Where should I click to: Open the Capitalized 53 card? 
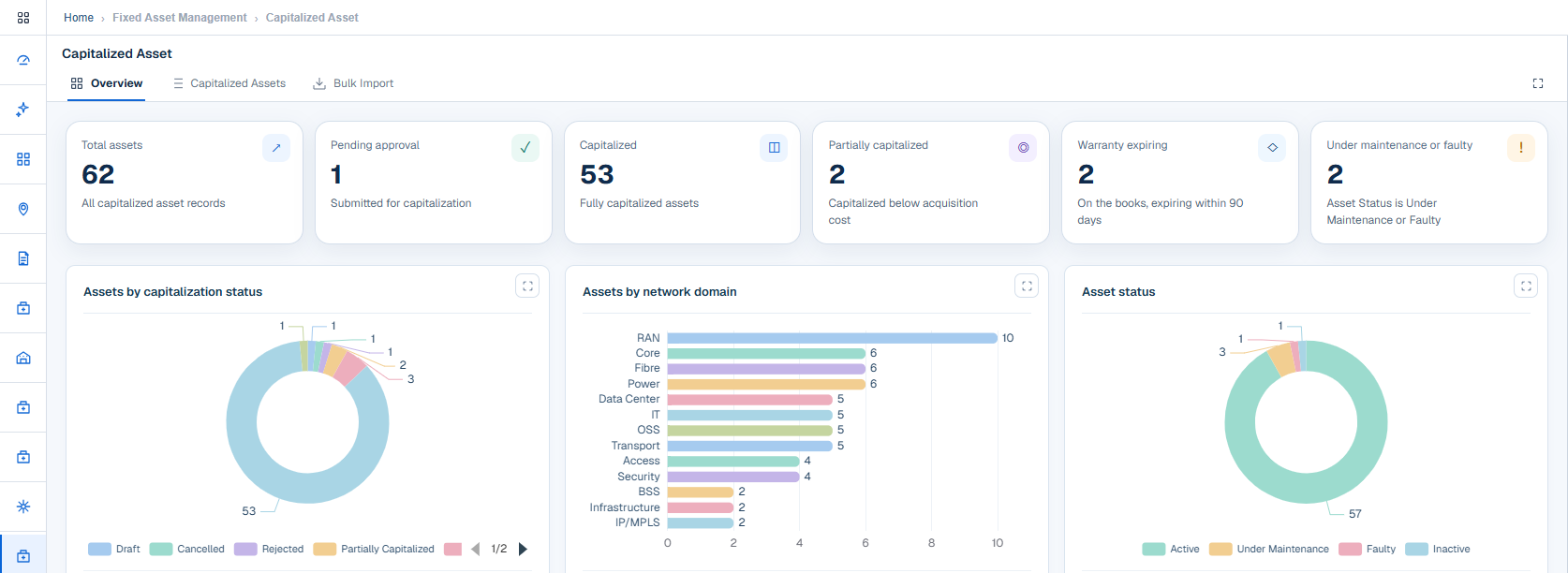(x=682, y=183)
